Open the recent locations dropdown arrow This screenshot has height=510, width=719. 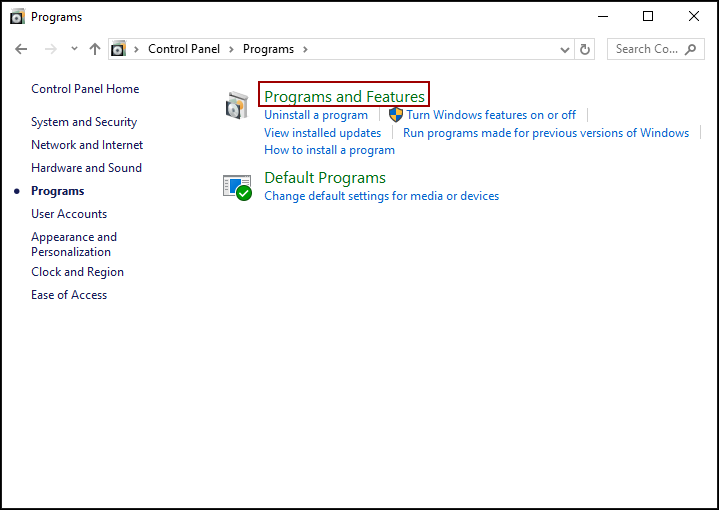[74, 49]
